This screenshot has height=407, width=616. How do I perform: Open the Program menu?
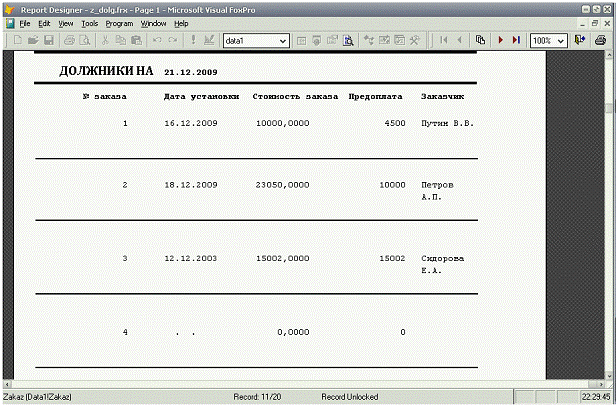(x=118, y=23)
